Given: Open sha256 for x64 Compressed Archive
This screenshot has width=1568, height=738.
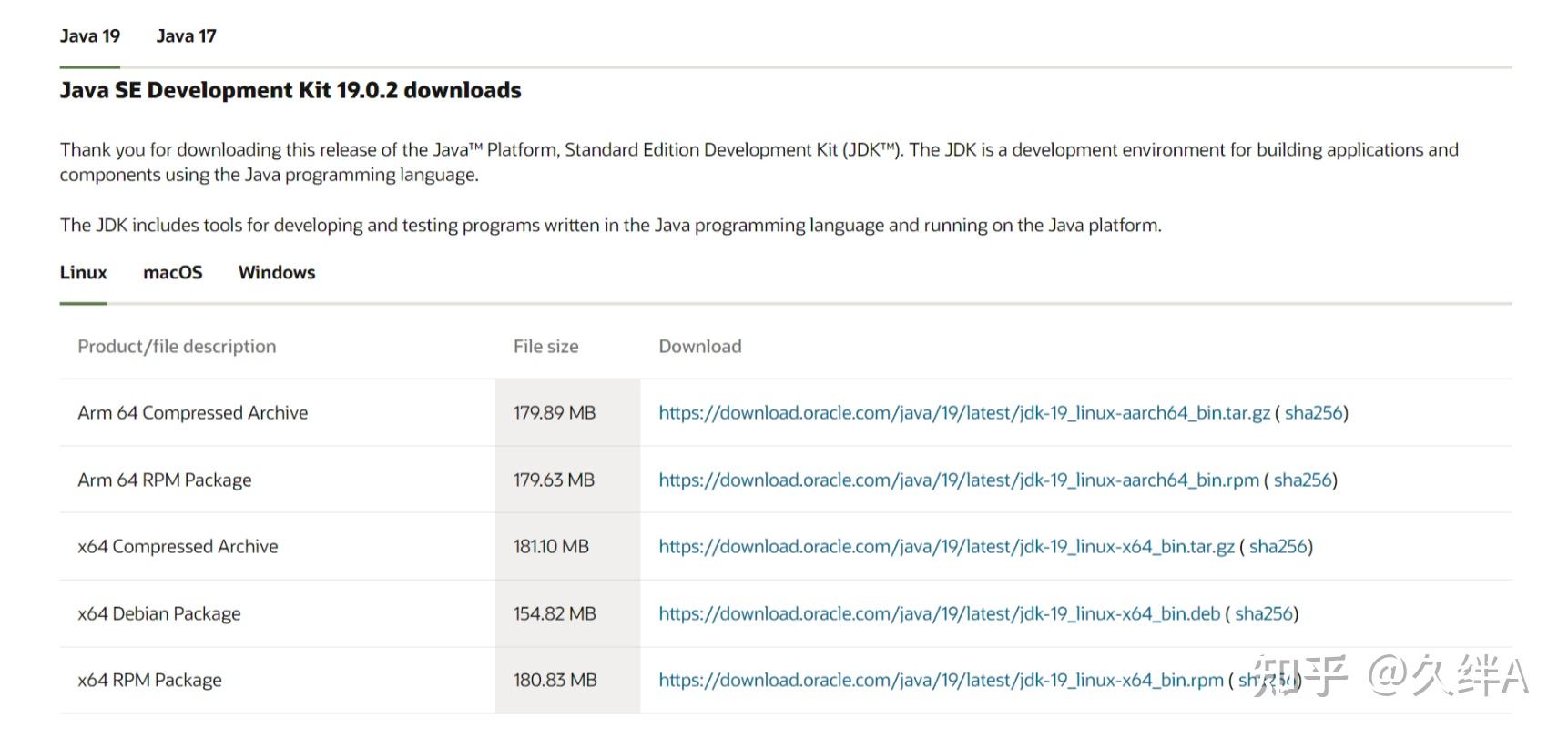Looking at the screenshot, I should (x=1278, y=547).
